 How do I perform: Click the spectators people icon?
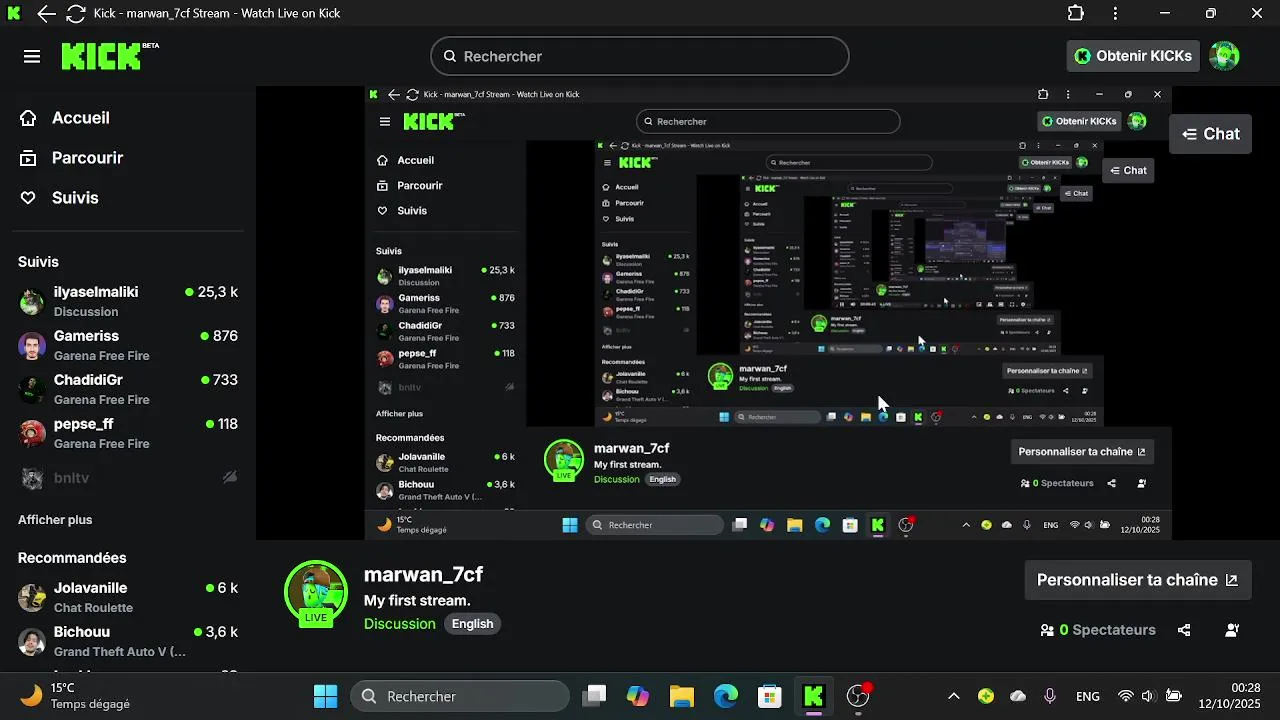[1047, 630]
